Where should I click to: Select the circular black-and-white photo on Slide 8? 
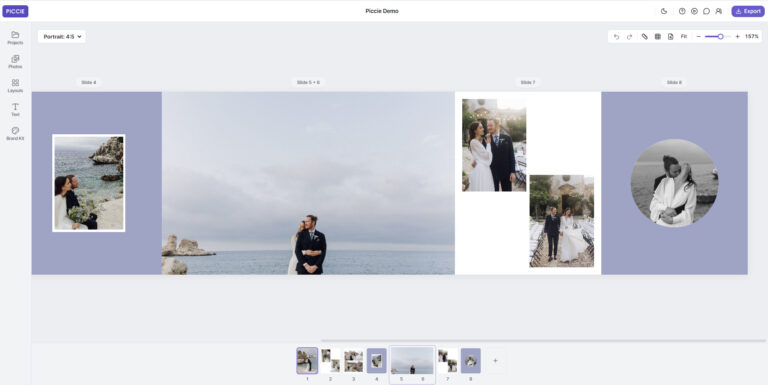[674, 183]
